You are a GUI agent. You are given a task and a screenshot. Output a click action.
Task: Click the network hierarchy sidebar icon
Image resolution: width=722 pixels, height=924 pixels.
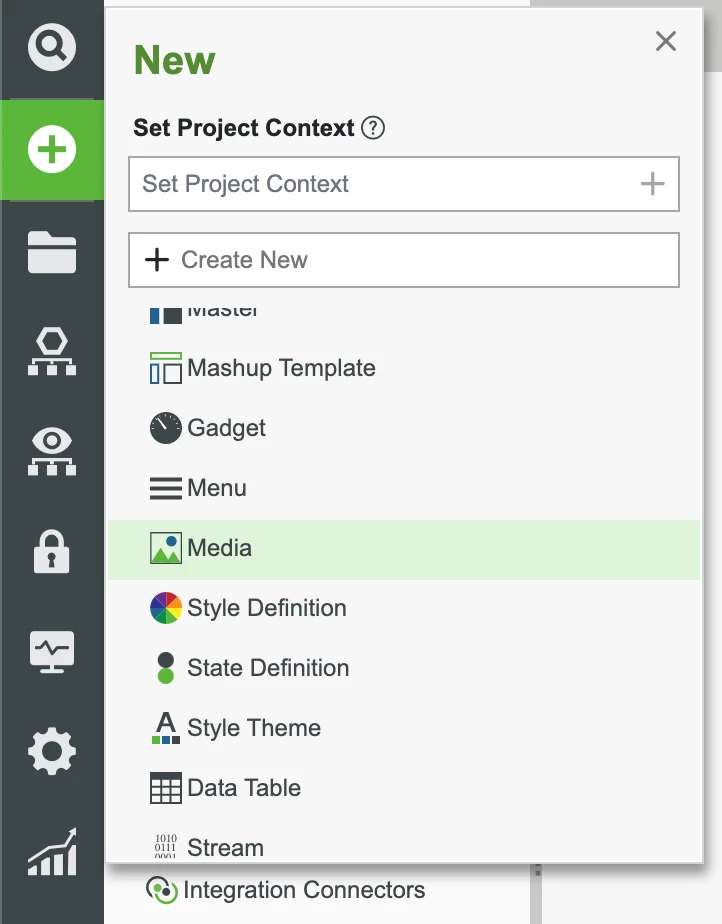click(x=52, y=352)
